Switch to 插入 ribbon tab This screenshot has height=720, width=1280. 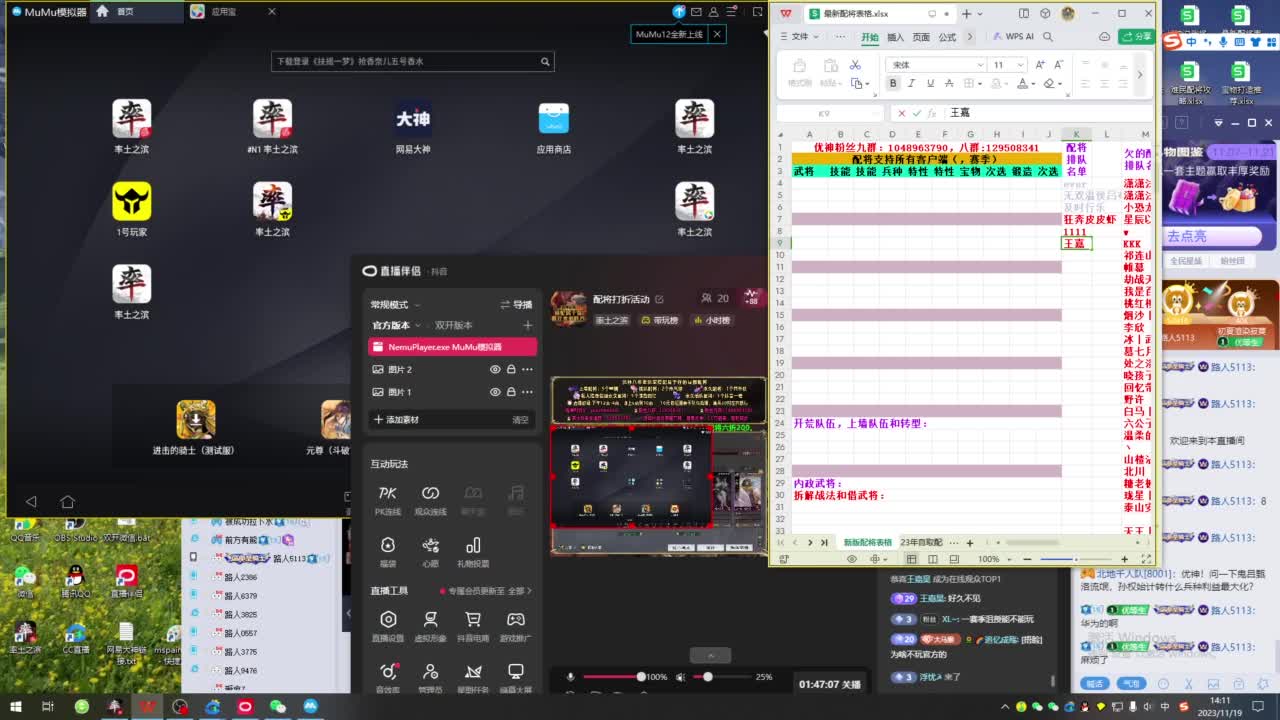(895, 37)
